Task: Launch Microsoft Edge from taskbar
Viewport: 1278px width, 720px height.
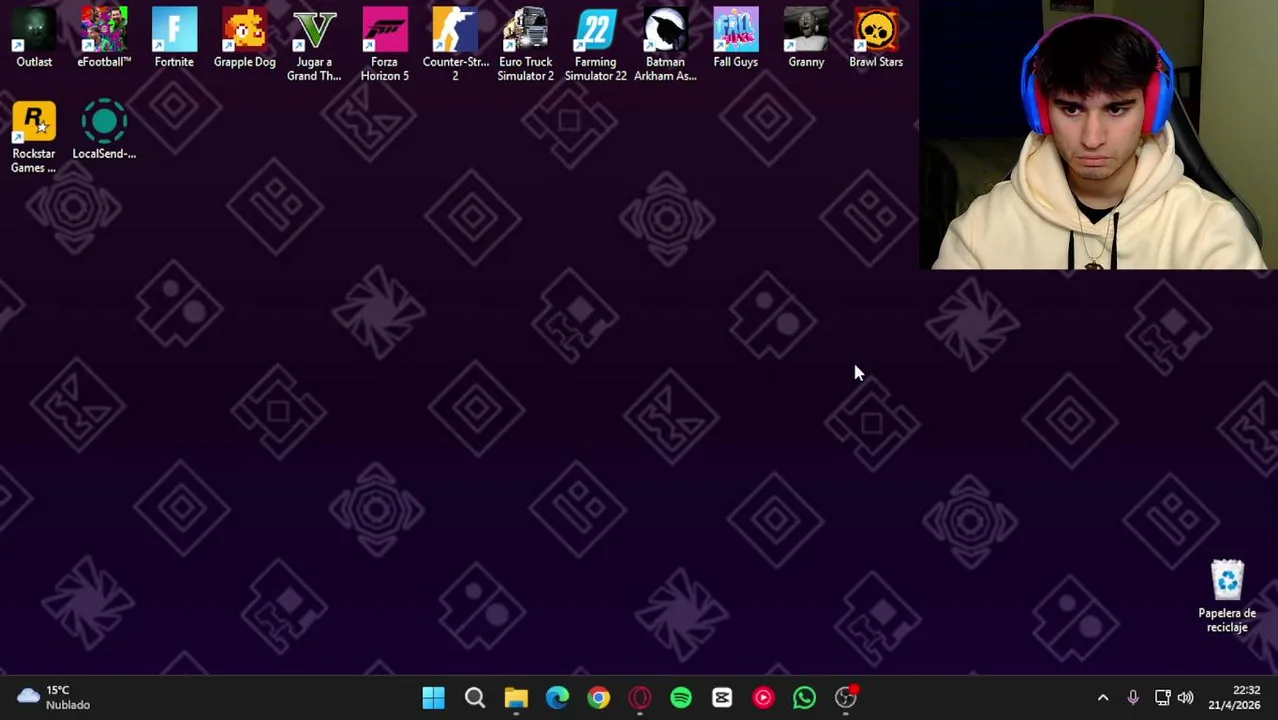Action: tap(557, 697)
